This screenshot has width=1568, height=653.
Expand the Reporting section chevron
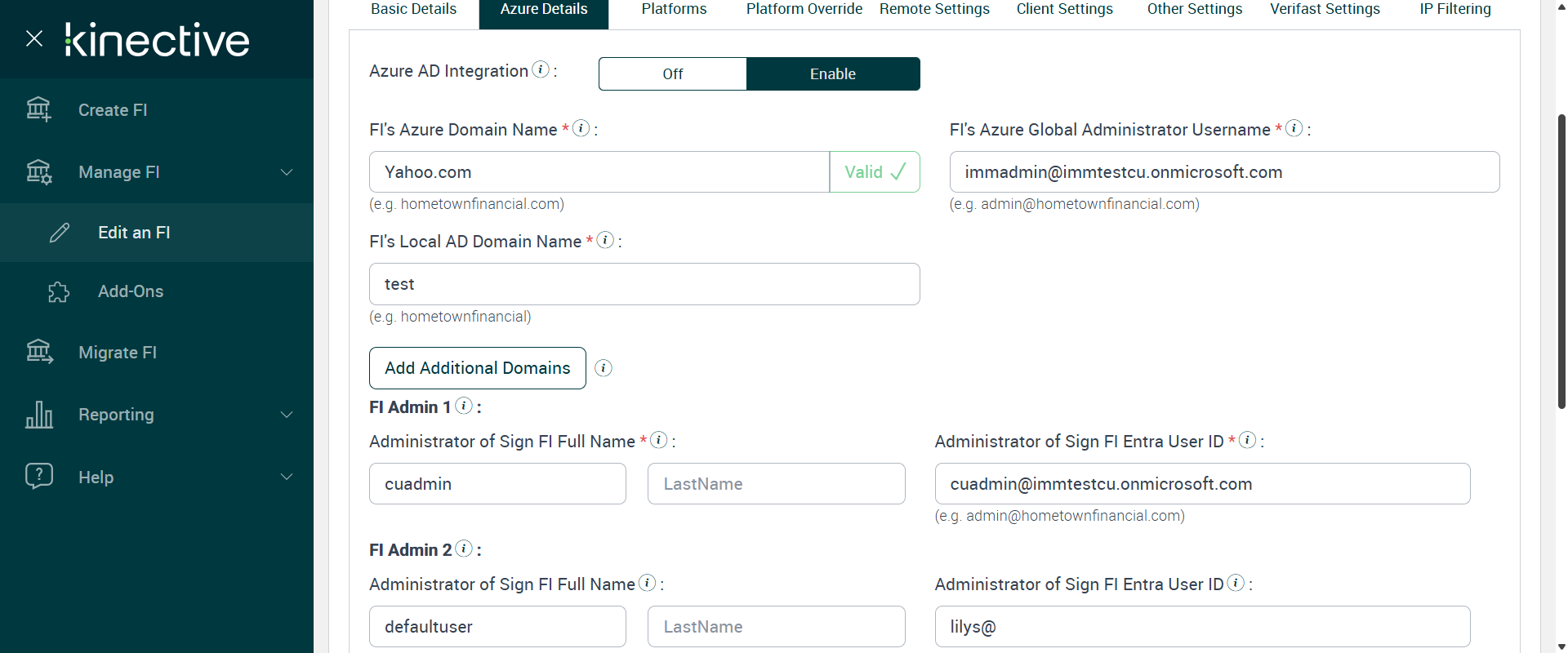(x=287, y=415)
